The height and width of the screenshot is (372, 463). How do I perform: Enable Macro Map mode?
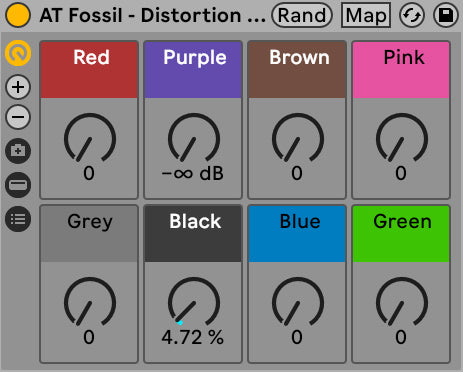tap(366, 15)
